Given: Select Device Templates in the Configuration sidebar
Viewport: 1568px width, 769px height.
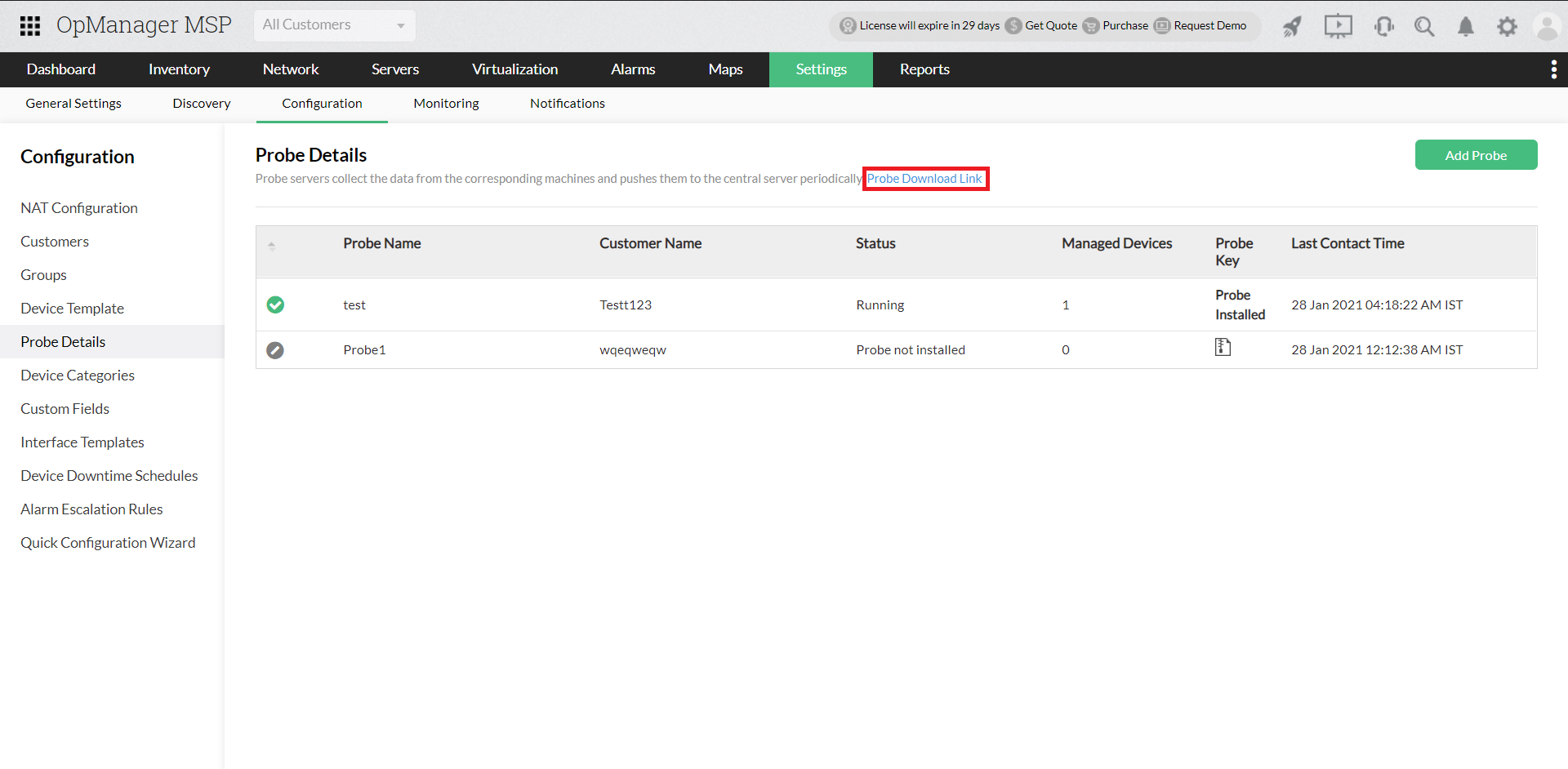Looking at the screenshot, I should click(x=72, y=308).
